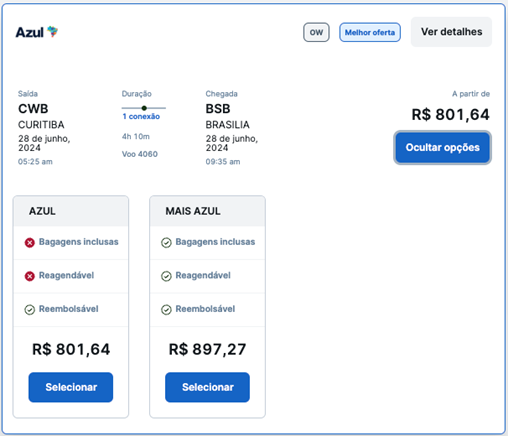Click the departure code CWB
Screen dimensions: 508x436
click(33, 109)
